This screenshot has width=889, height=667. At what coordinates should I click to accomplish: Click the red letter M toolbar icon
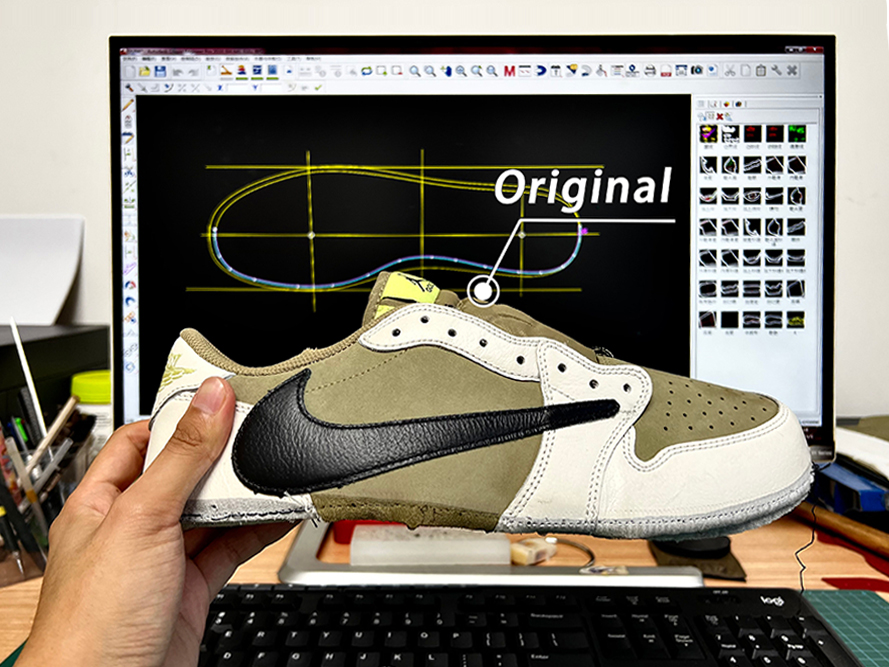509,71
